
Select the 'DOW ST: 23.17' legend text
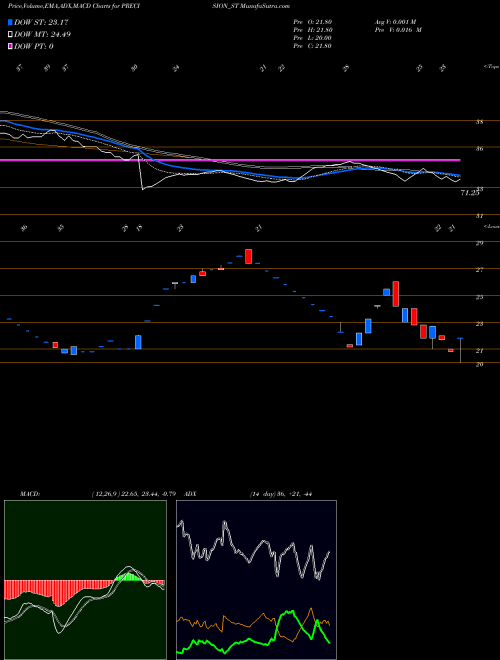41,22
